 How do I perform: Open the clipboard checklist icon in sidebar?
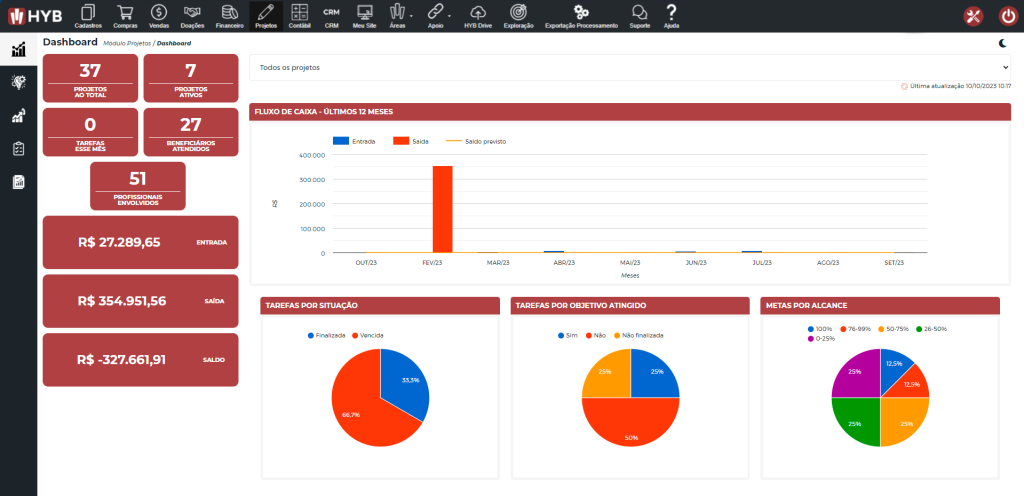click(x=18, y=149)
